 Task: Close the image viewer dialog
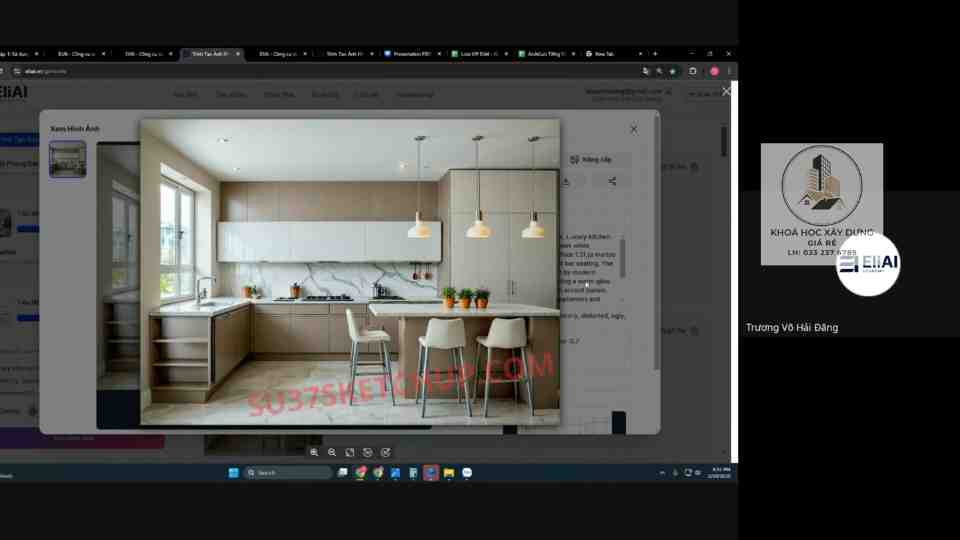[634, 129]
